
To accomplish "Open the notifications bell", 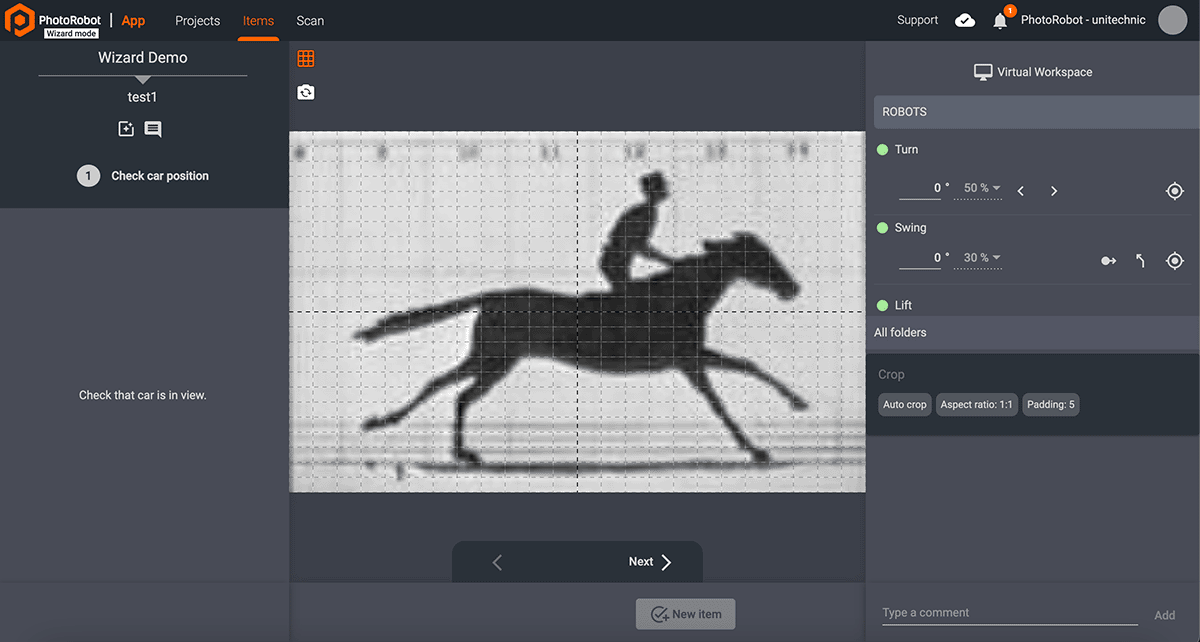I will click(x=1000, y=21).
